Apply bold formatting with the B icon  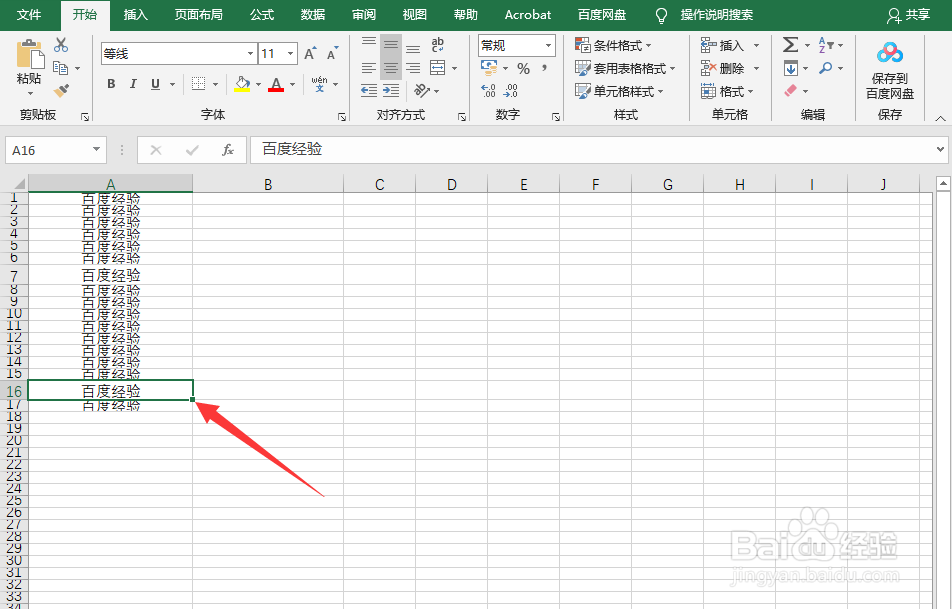111,83
